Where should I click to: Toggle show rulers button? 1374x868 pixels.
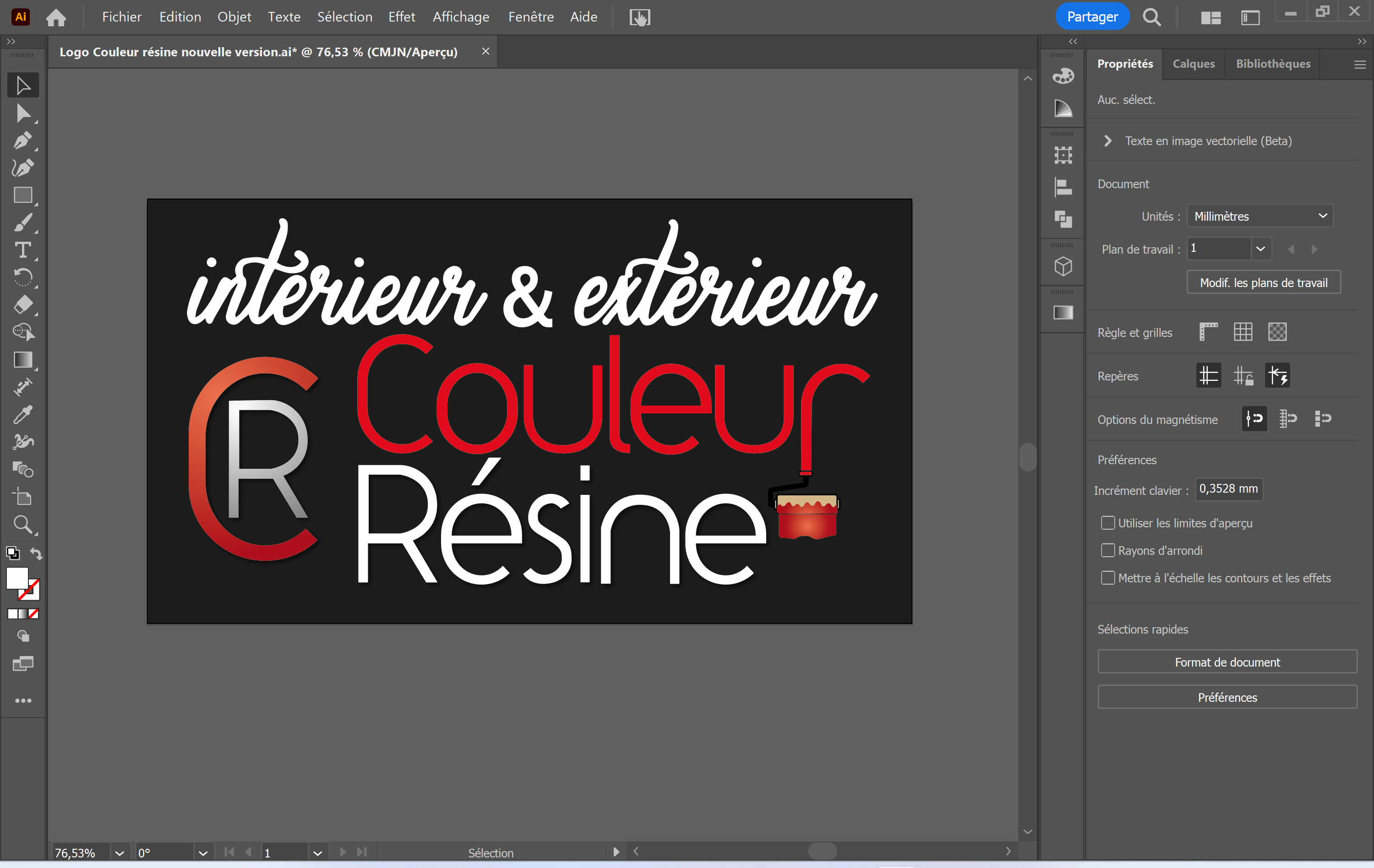(x=1209, y=332)
